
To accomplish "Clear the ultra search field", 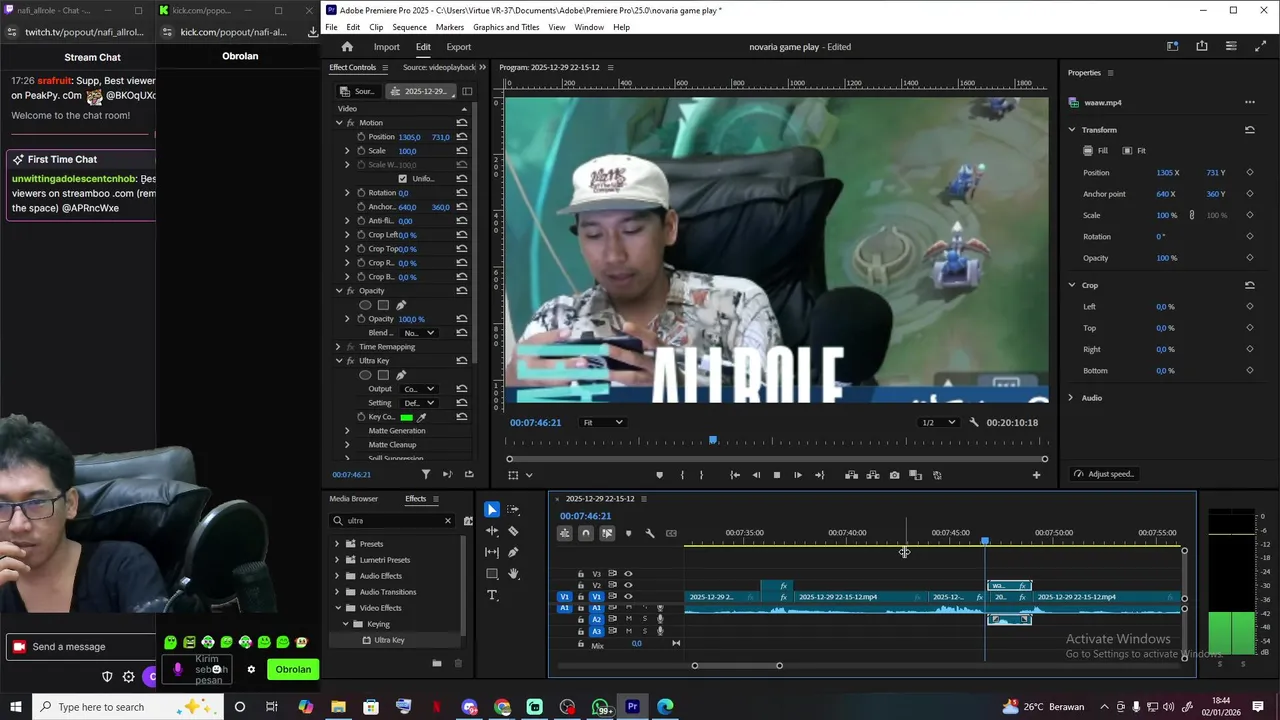I will [x=447, y=521].
